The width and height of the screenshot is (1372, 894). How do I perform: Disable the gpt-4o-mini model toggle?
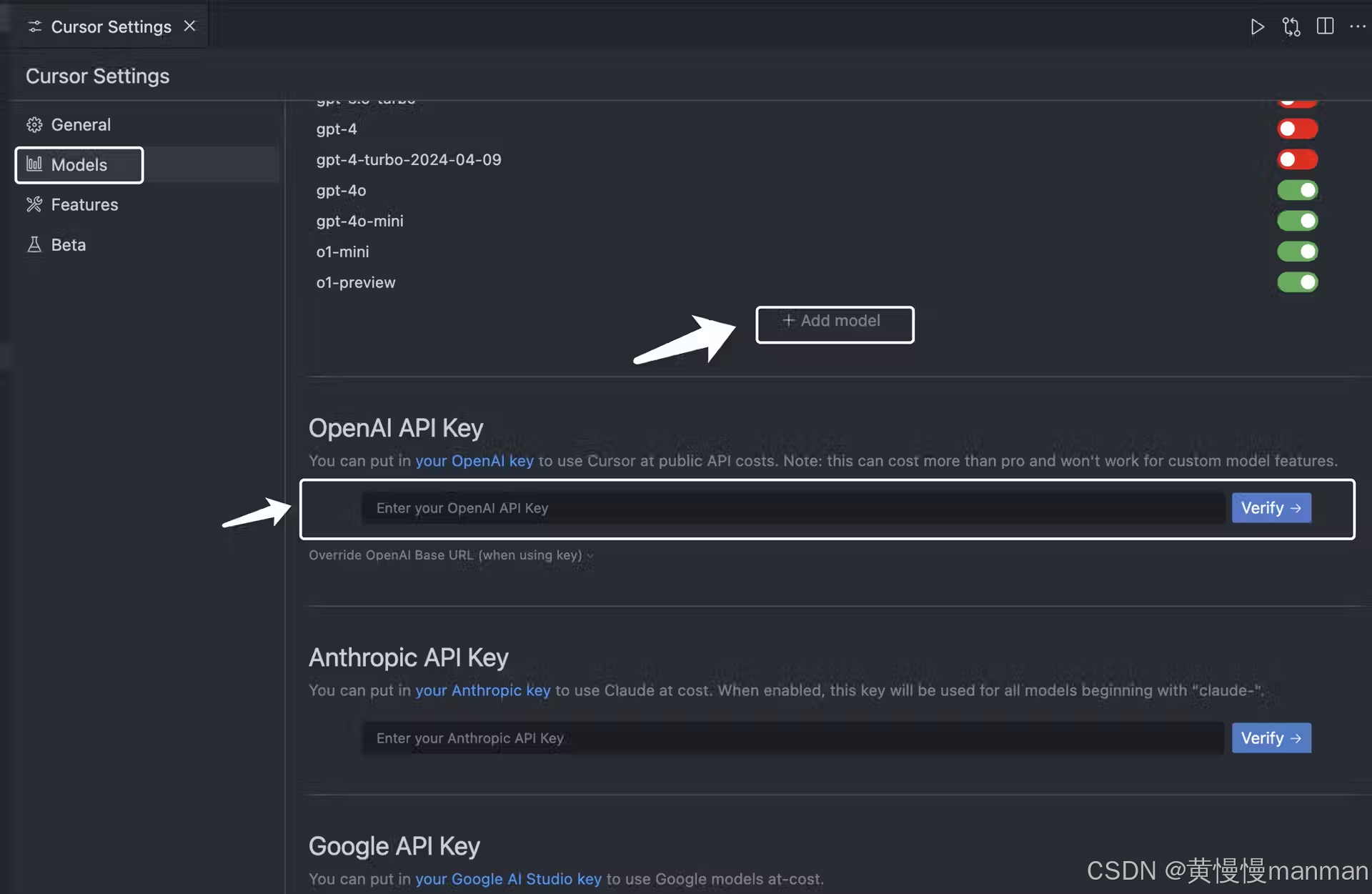pyautogui.click(x=1297, y=221)
